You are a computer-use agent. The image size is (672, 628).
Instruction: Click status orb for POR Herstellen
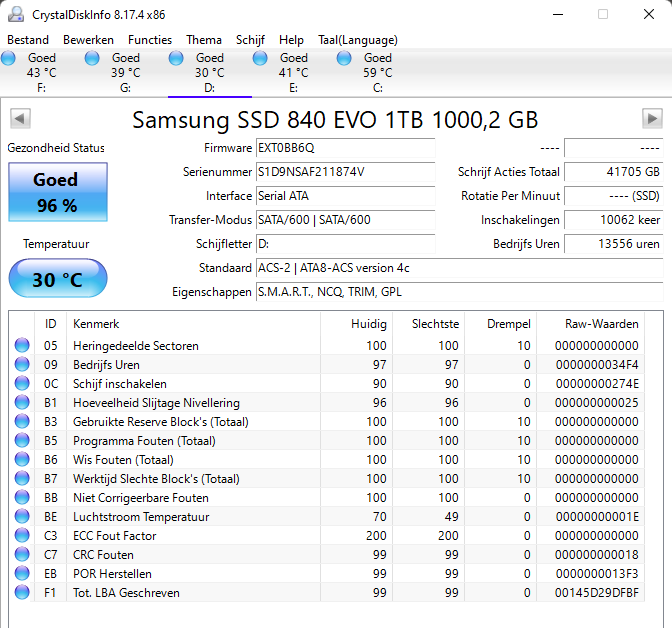point(22,574)
